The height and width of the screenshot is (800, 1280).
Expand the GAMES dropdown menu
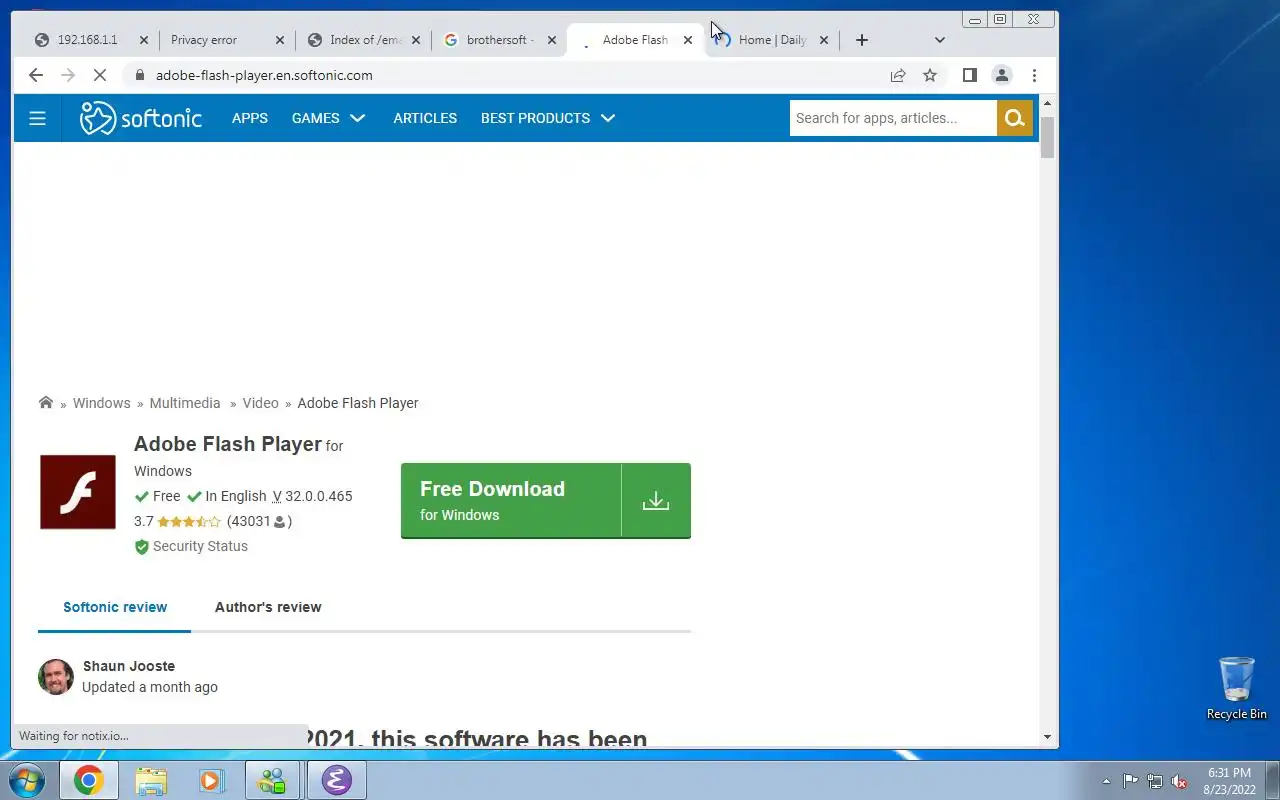tap(329, 118)
